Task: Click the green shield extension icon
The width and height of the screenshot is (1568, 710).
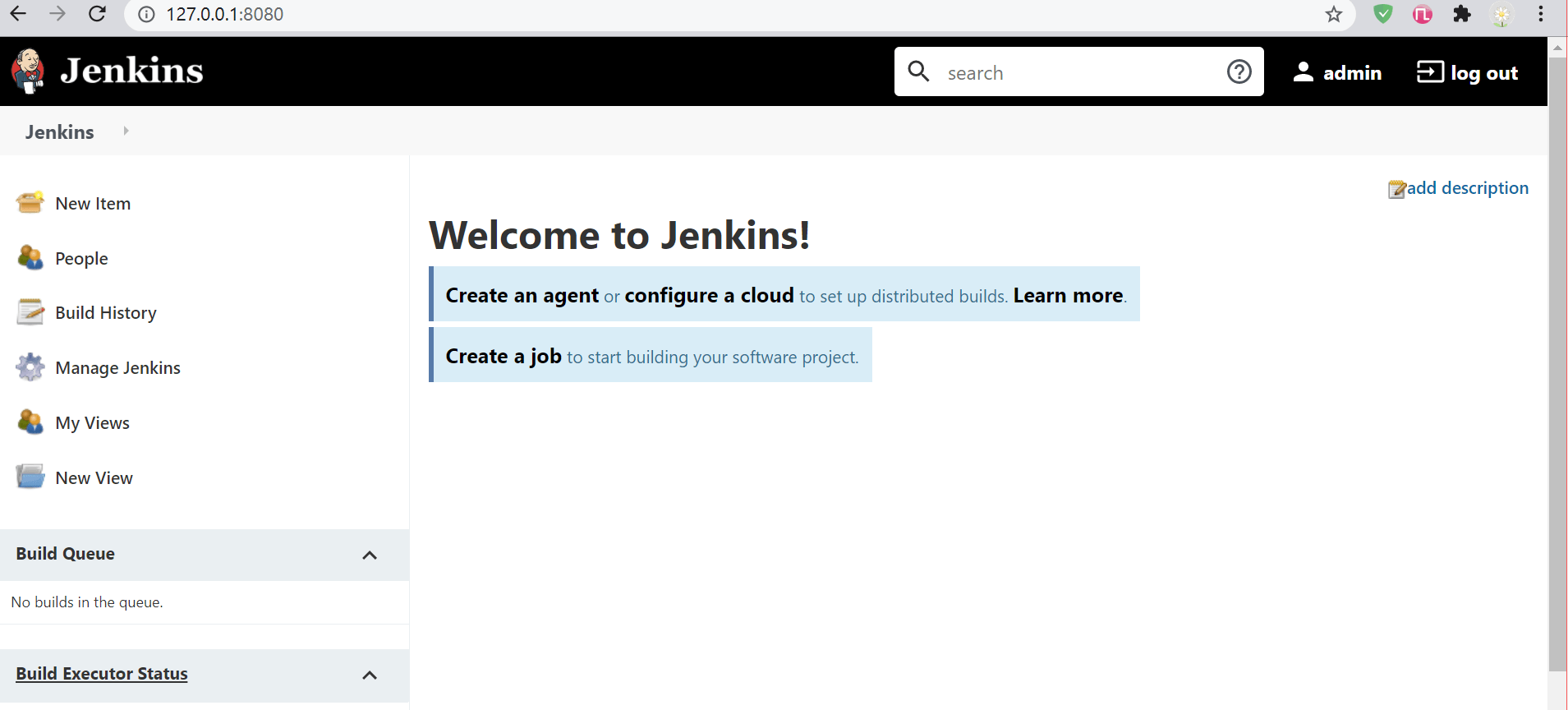Action: coord(1383,14)
